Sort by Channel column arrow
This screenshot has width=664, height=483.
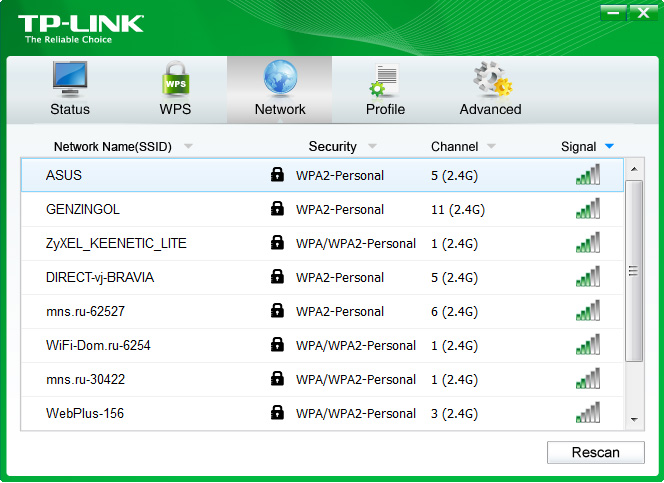pos(491,146)
